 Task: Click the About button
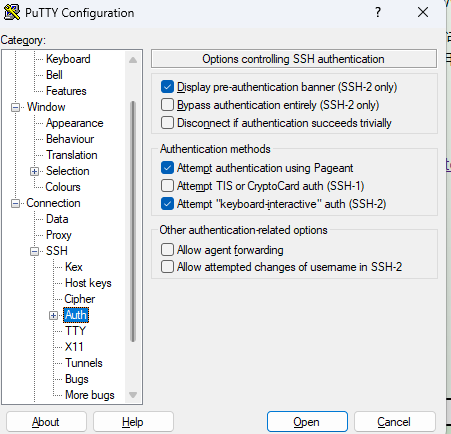click(46, 422)
